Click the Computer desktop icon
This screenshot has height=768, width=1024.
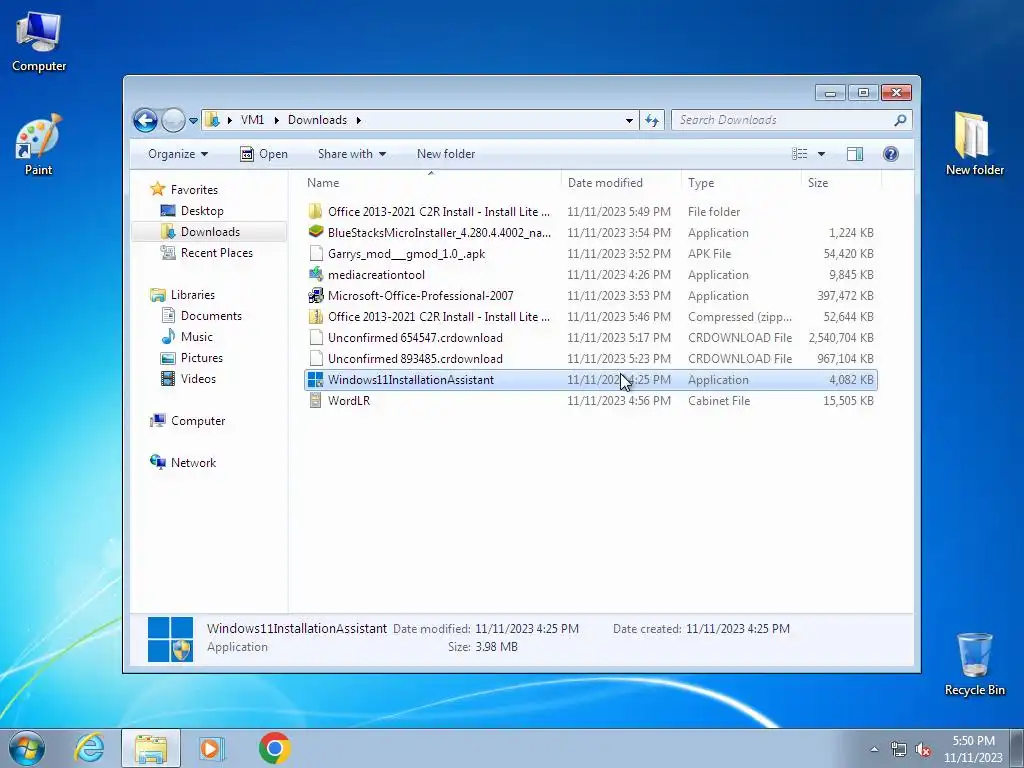coord(39,42)
